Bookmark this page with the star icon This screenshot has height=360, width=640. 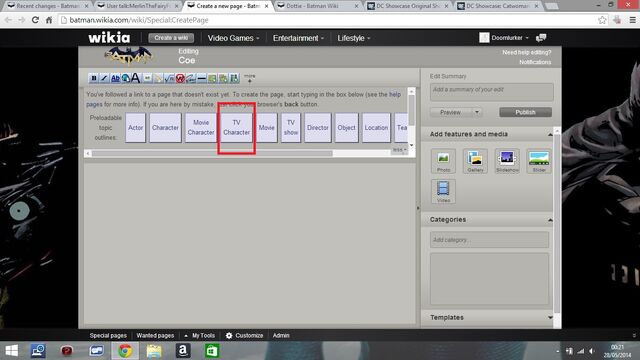(x=602, y=20)
